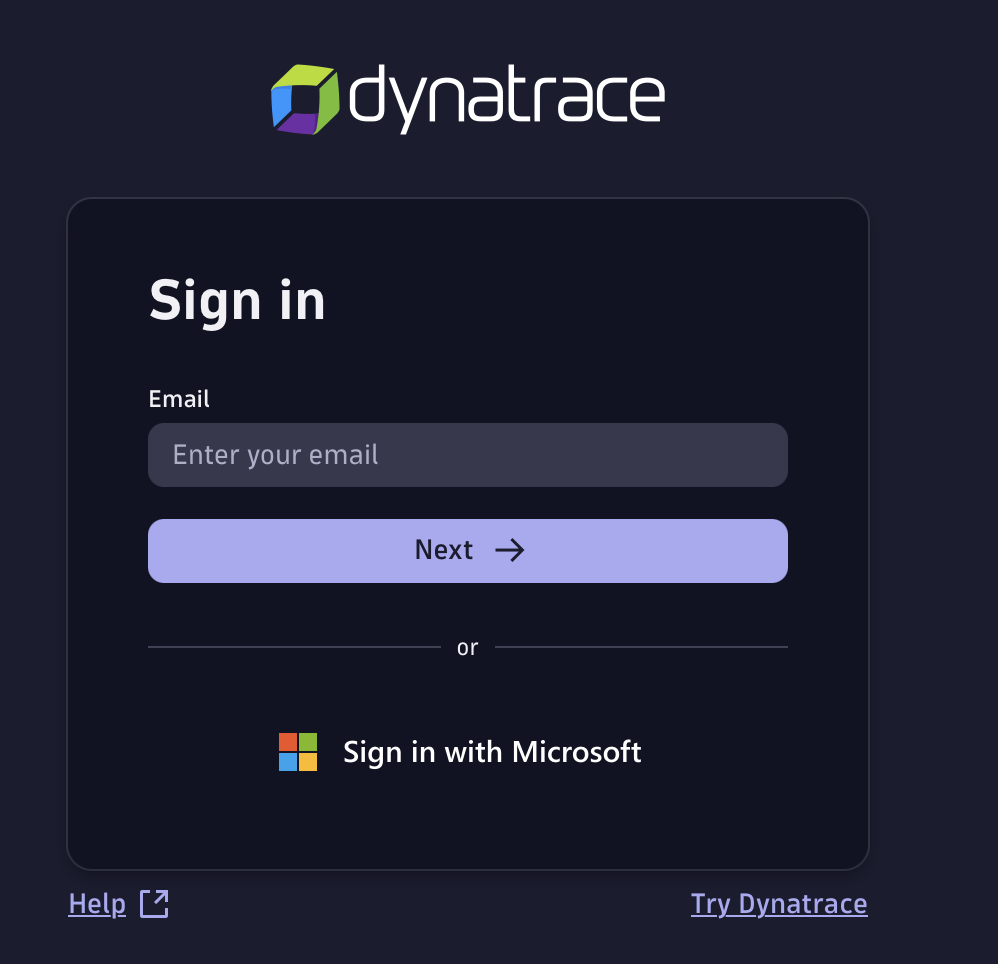Click the Sign in with Microsoft label text

pos(492,751)
